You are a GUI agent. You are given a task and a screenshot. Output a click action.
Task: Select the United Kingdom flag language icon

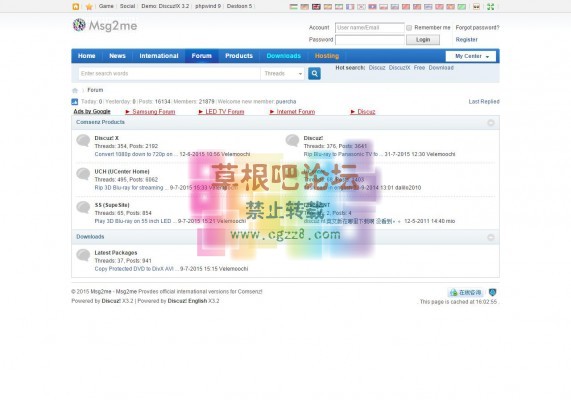[316, 7]
